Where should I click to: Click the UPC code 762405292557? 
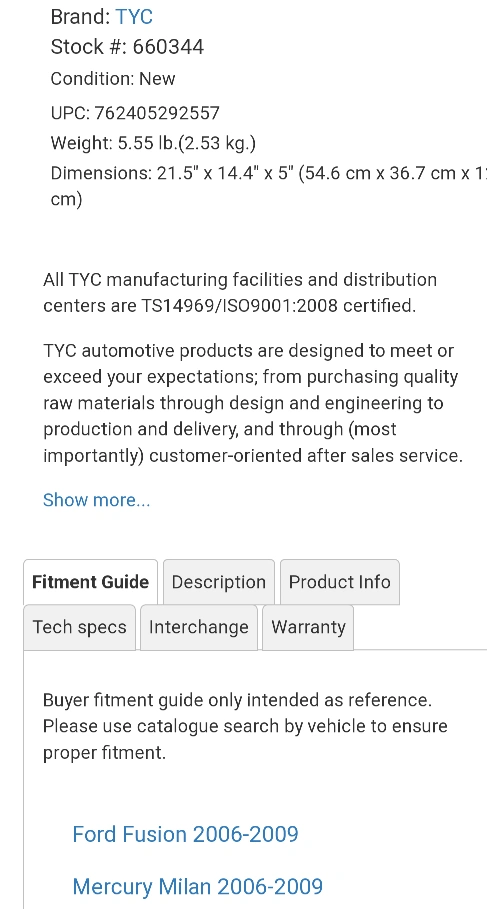157,112
